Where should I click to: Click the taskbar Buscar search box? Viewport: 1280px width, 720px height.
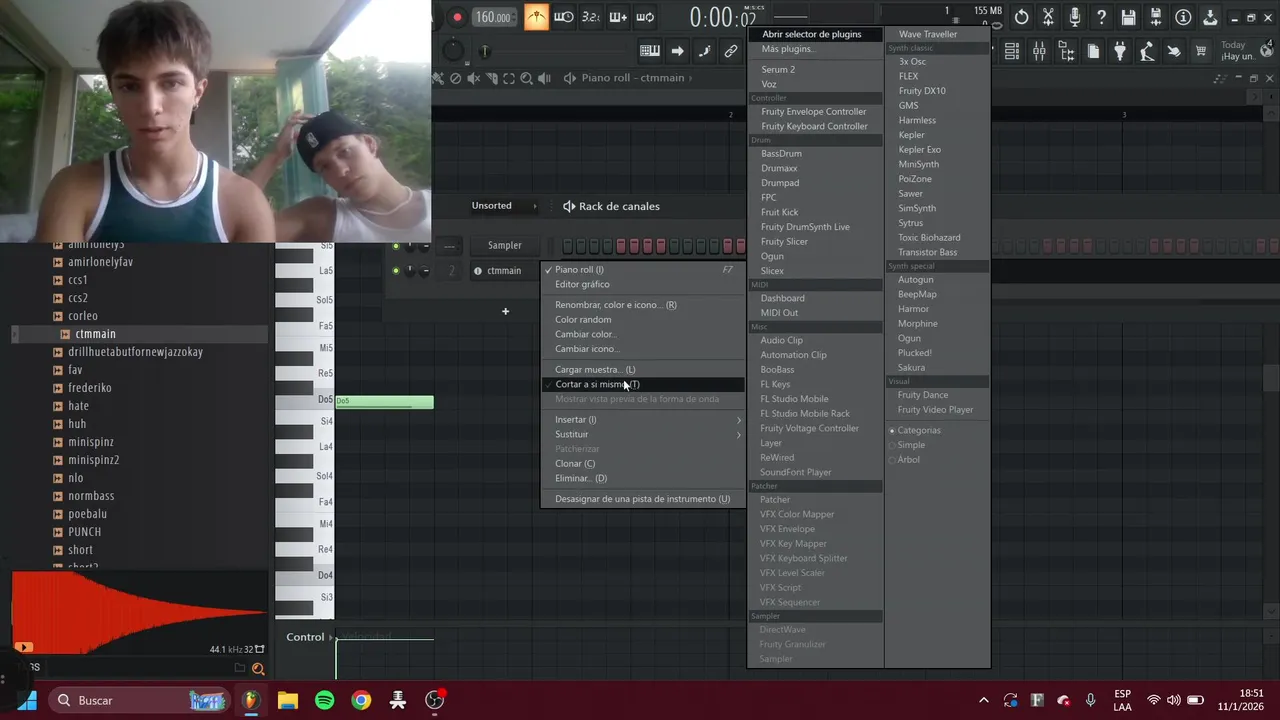tap(139, 700)
